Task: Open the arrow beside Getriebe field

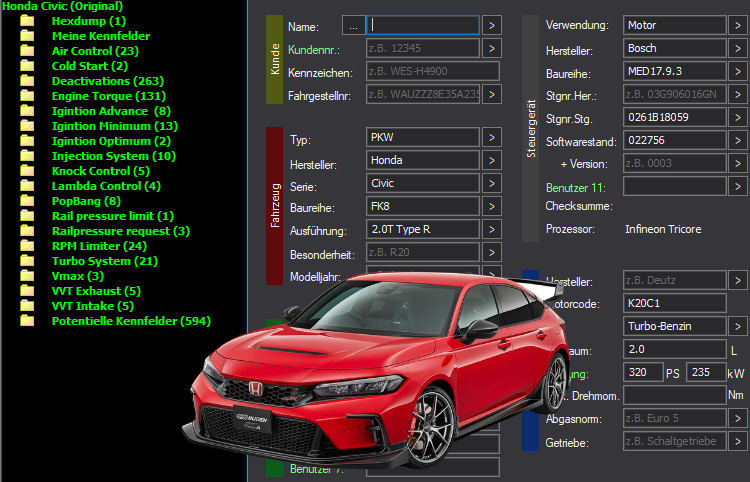Action: pyautogui.click(x=738, y=441)
